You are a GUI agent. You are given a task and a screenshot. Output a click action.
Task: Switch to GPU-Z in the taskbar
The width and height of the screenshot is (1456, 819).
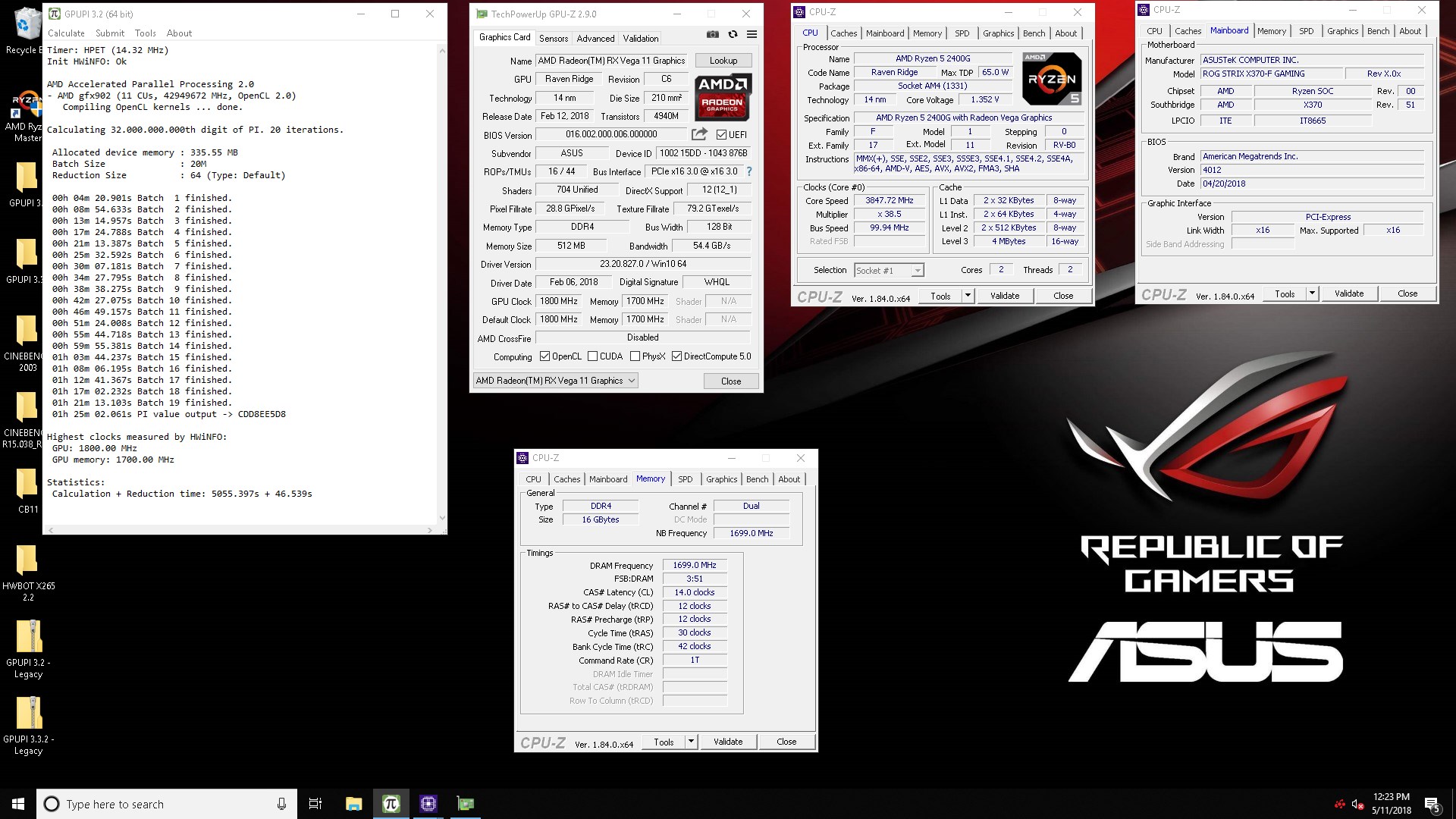coord(465,804)
